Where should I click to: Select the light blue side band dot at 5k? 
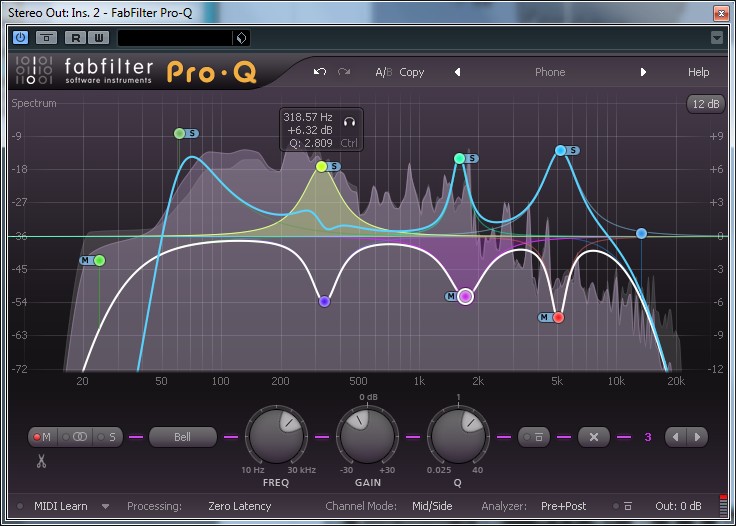[560, 150]
